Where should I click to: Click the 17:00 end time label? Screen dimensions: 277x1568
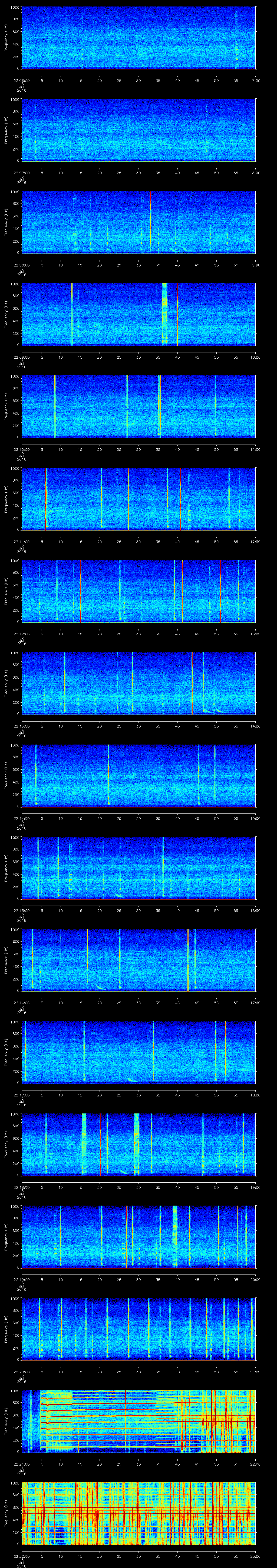tap(255, 1003)
